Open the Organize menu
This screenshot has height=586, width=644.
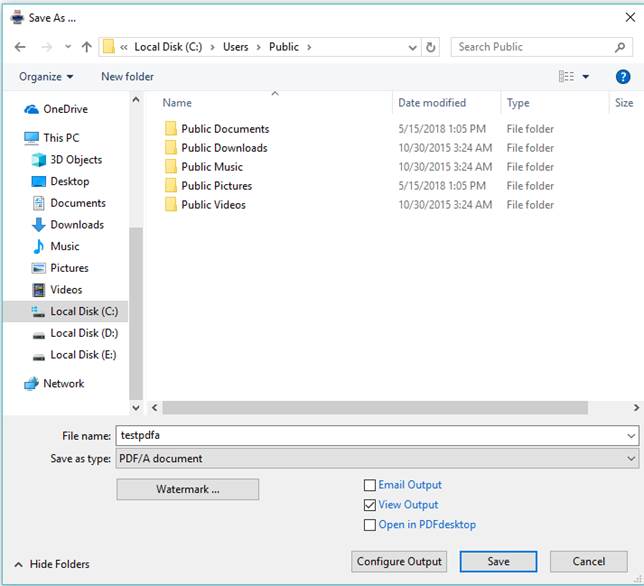pos(46,77)
